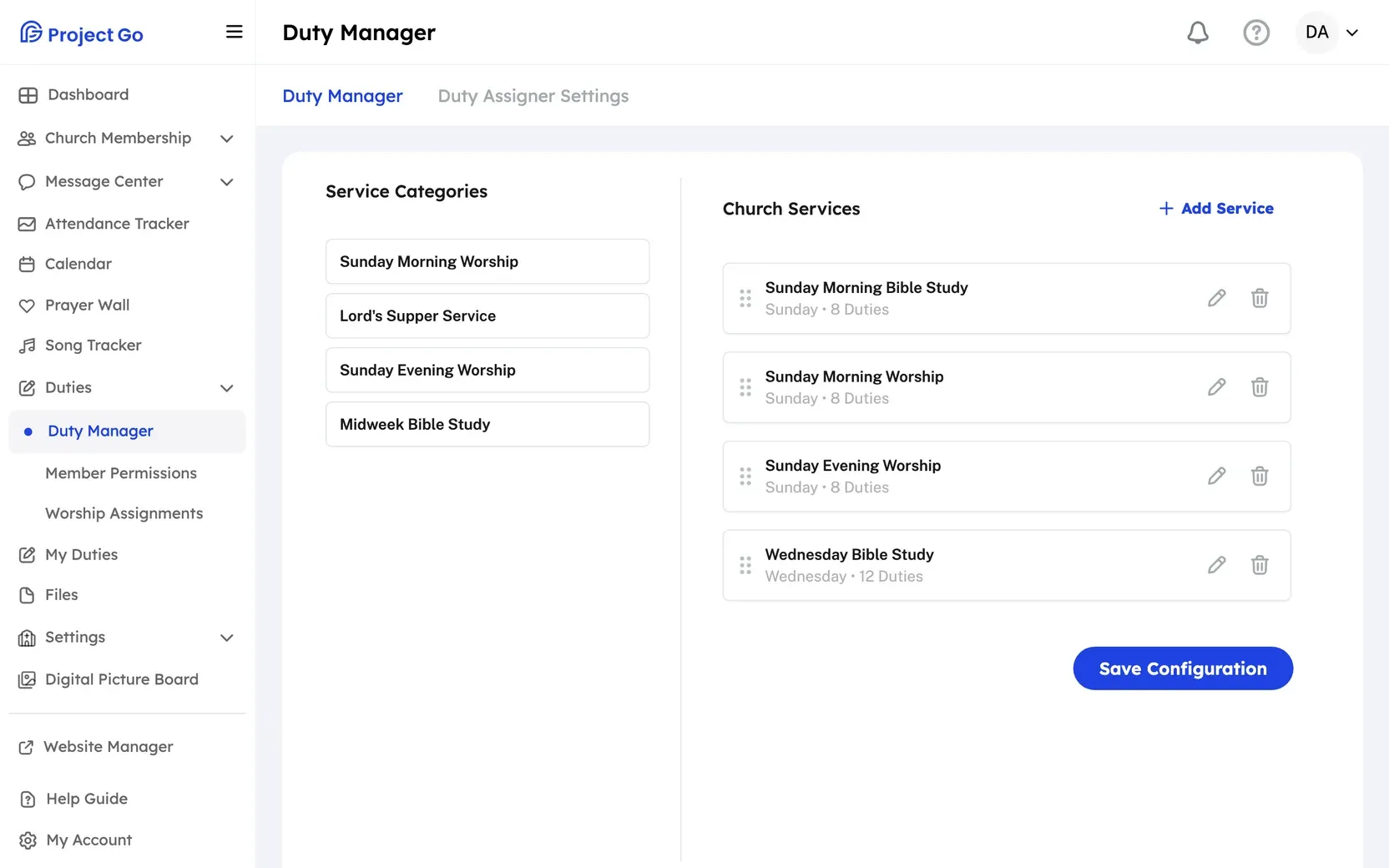Select Lord's Supper Service category
1389x868 pixels.
pos(487,315)
